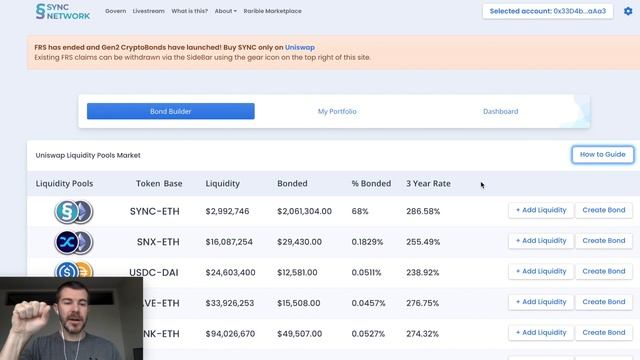The height and width of the screenshot is (360, 640).
Task: Click the Uniswap Liquidity Pools Market heading
Action: pos(88,156)
